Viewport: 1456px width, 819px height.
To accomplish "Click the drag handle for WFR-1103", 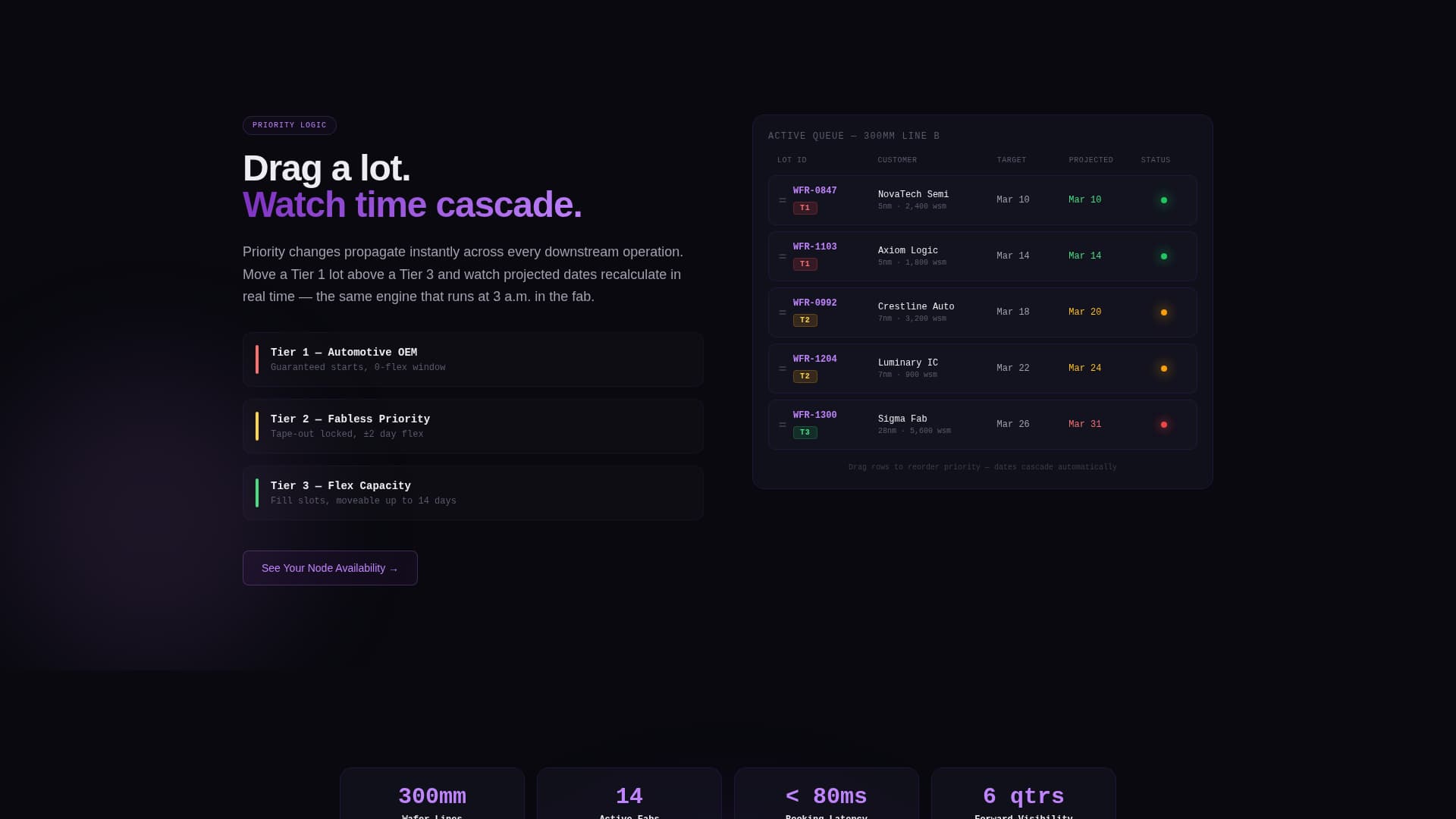I will coord(783,256).
